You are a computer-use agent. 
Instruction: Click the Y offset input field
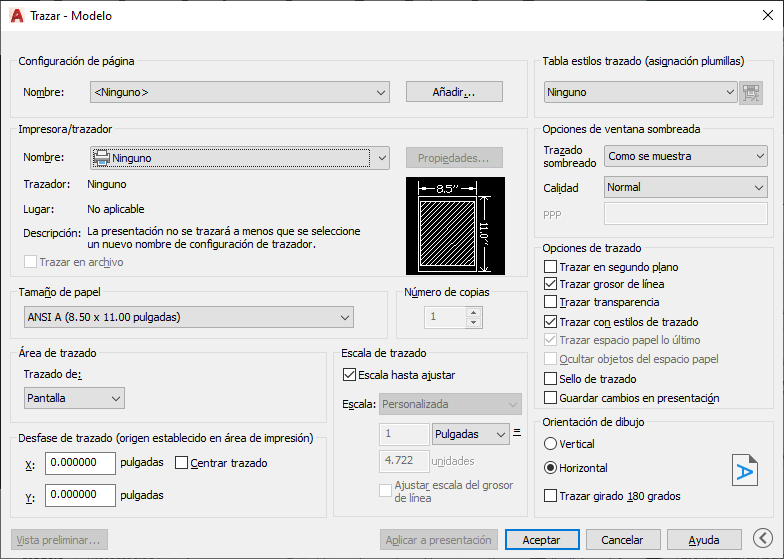(80, 495)
